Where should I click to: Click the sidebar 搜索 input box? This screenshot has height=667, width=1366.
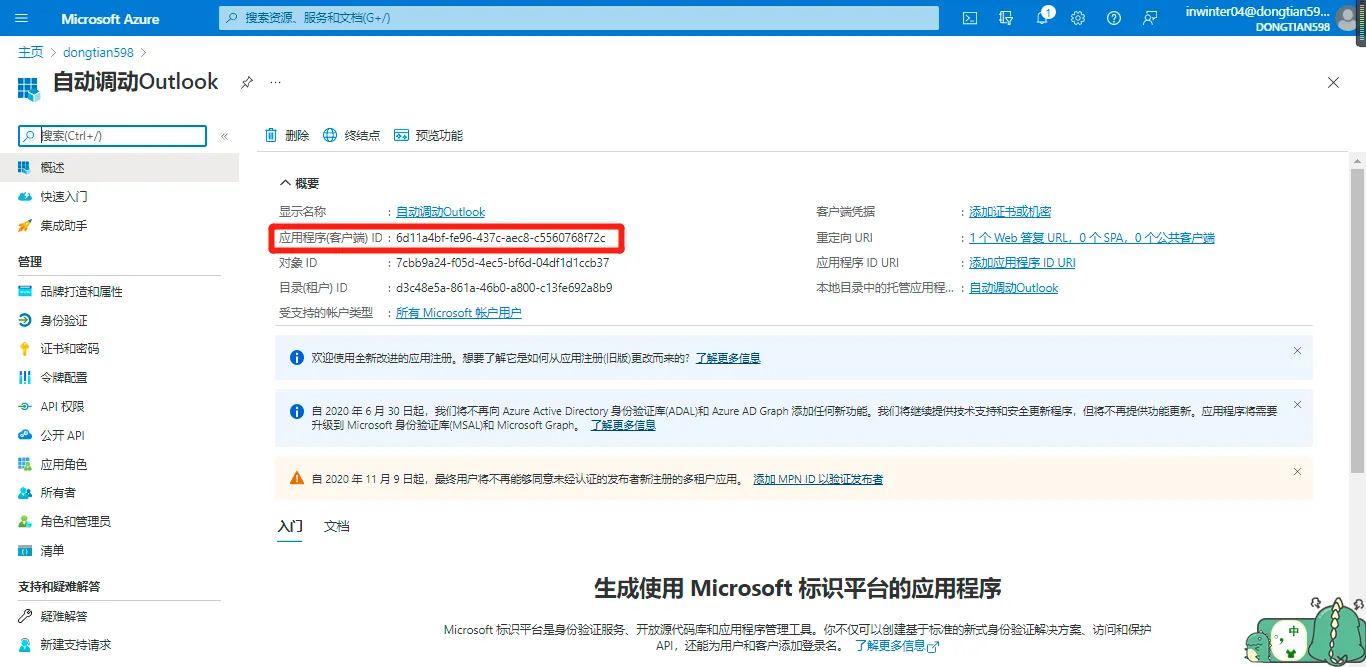click(x=120, y=136)
